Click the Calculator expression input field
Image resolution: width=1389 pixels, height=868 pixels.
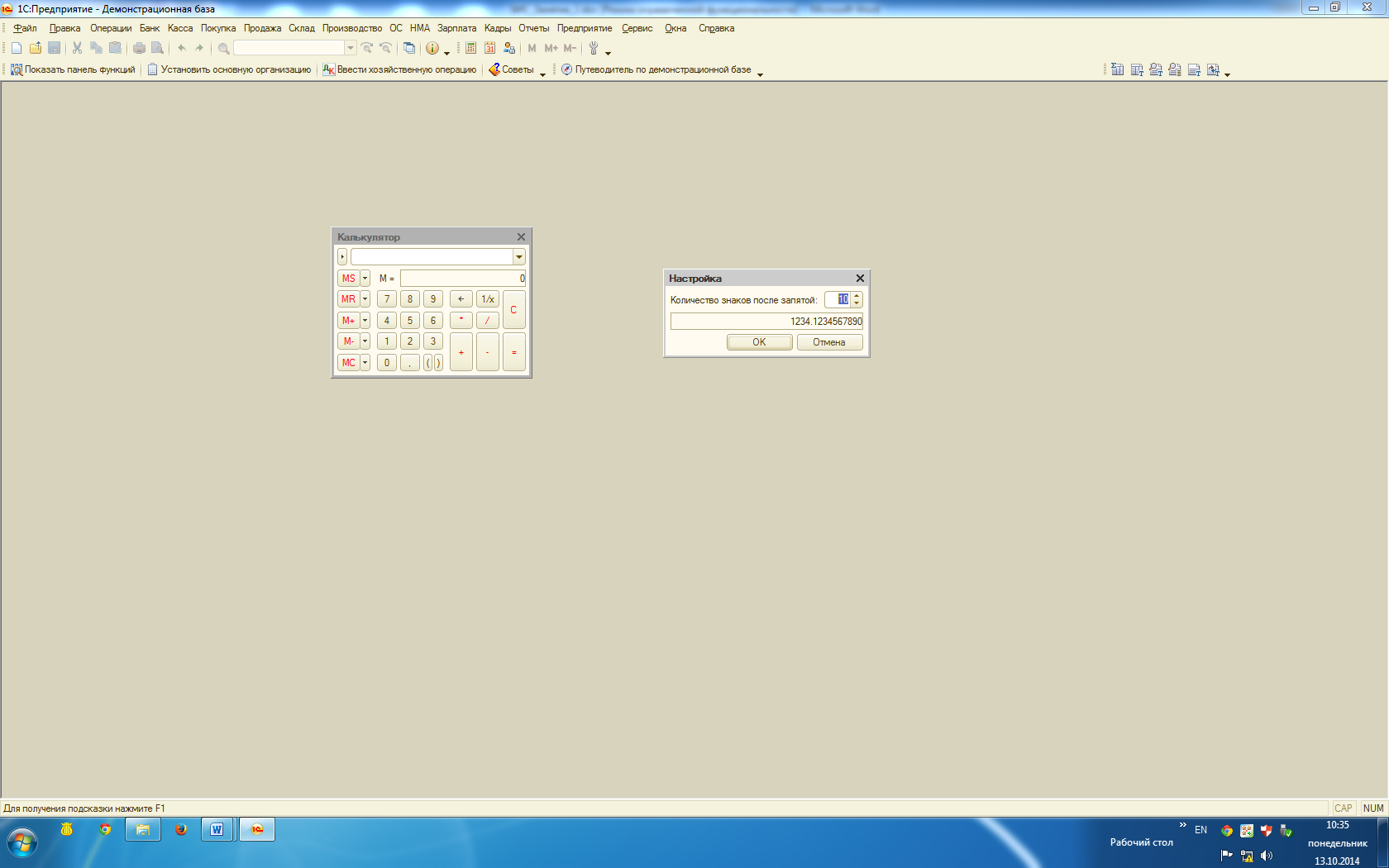point(432,257)
